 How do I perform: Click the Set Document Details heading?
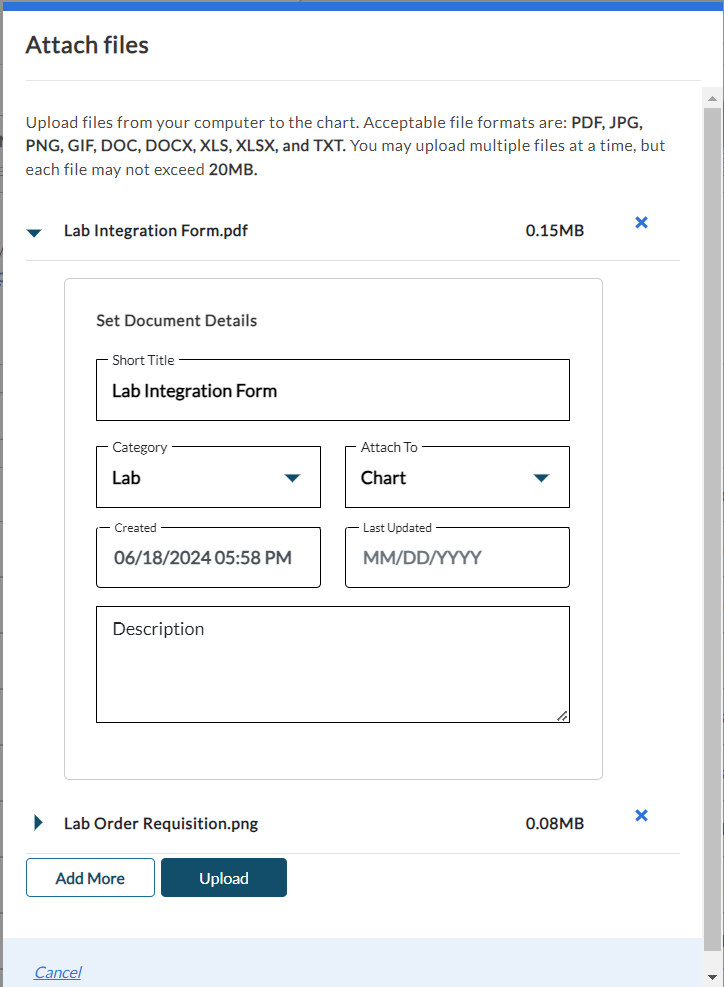(176, 321)
